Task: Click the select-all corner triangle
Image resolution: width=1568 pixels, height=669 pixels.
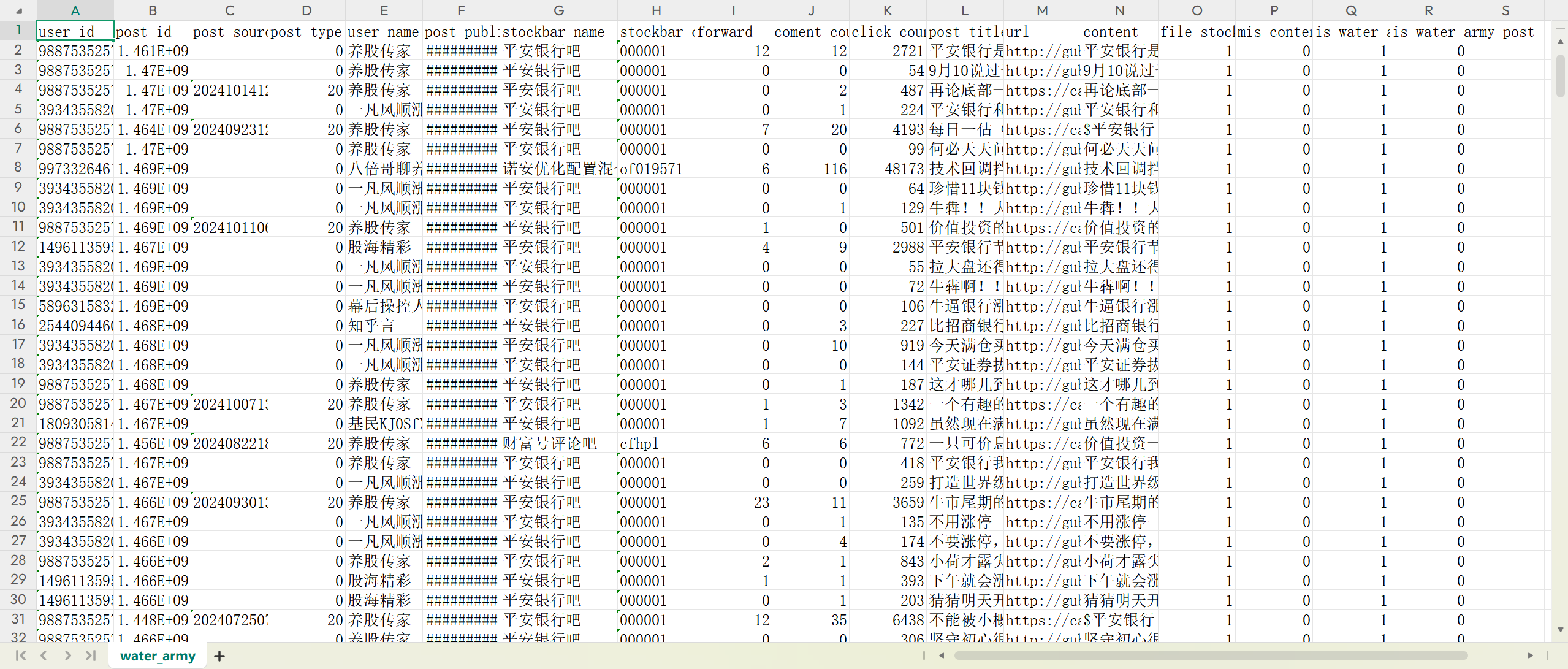Action: (18, 10)
